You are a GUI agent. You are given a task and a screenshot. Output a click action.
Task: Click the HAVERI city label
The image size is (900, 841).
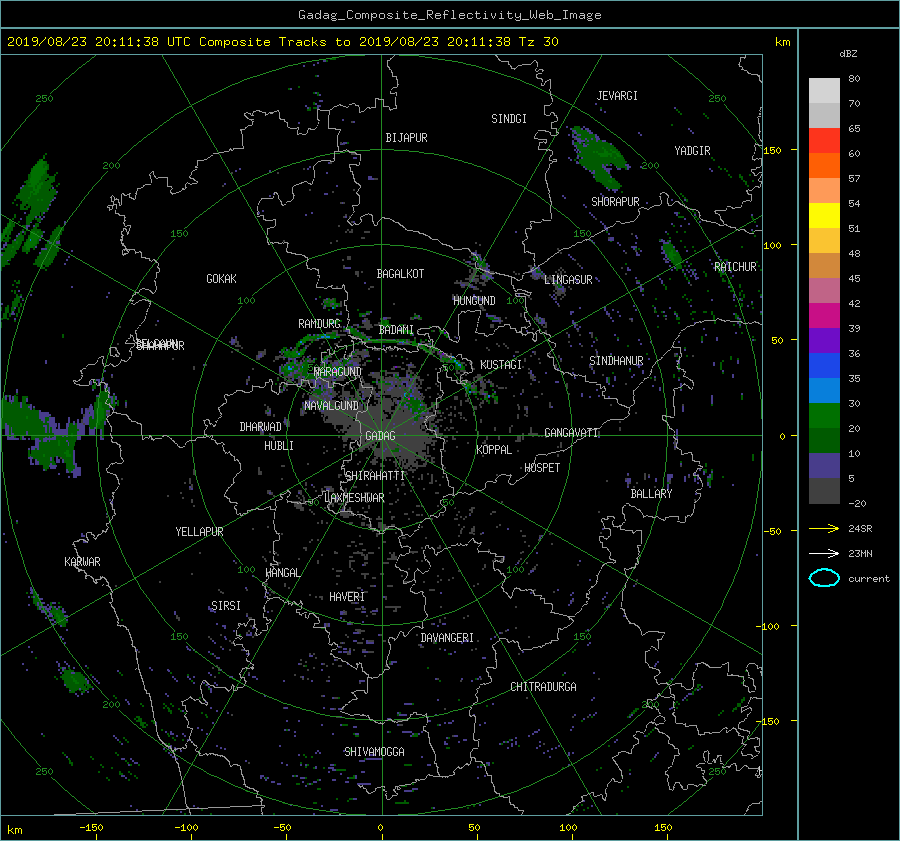tap(347, 597)
